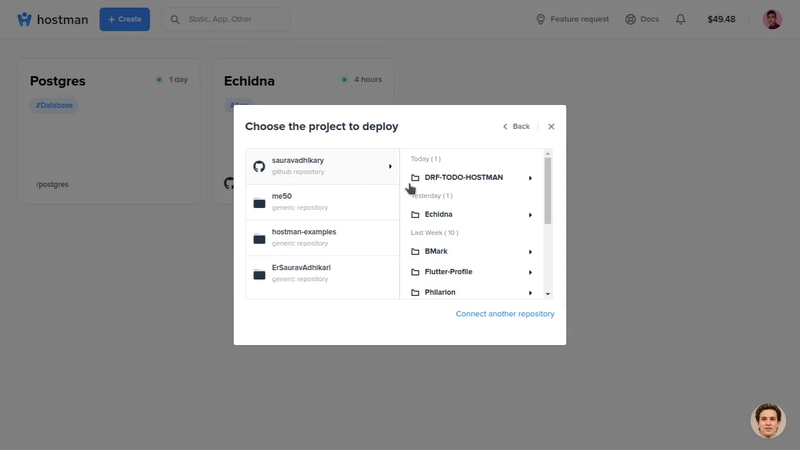Click the Back button in dialog
Screen dimensions: 800x450
516,127
